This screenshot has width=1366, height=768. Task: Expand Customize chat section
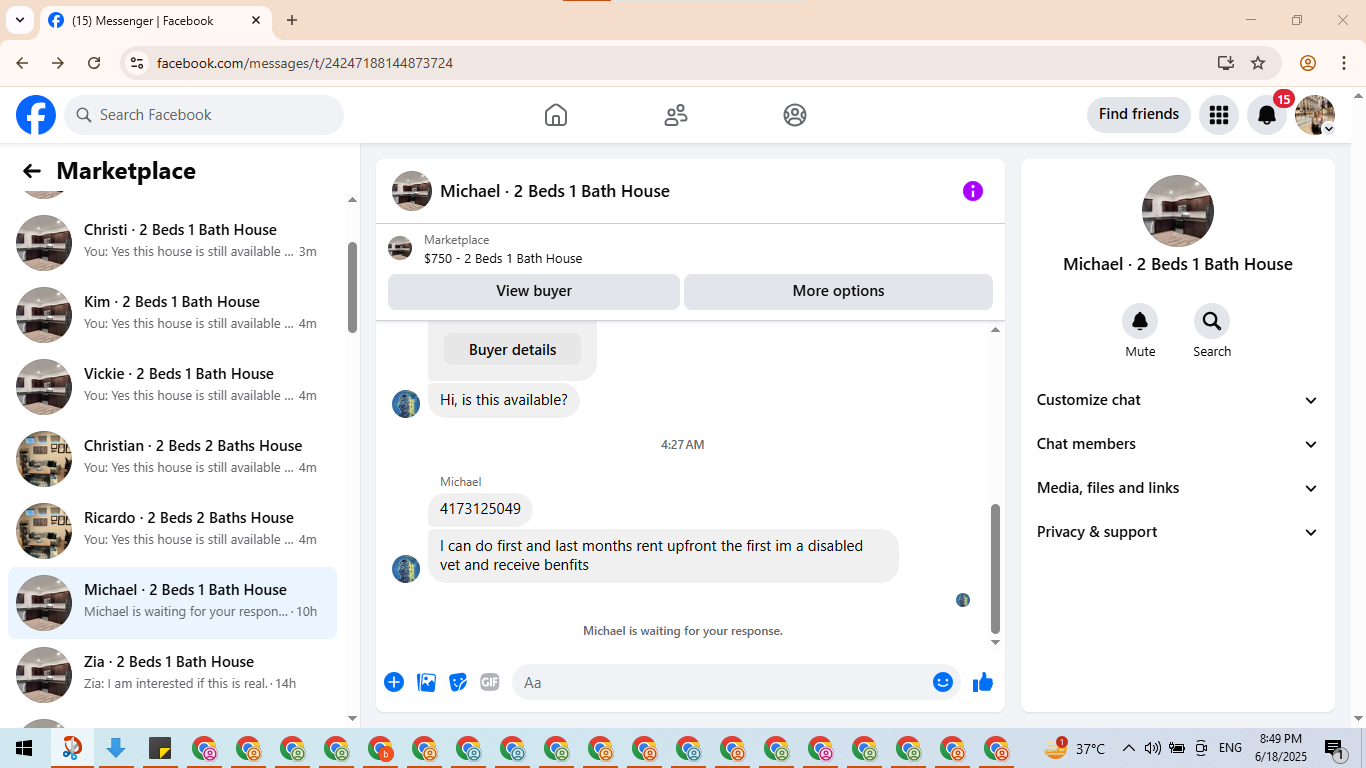(x=1178, y=400)
